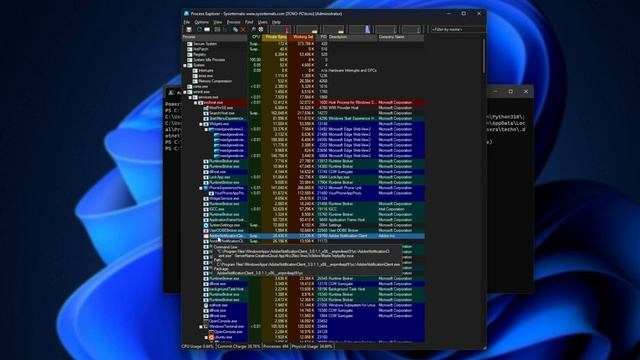Select the backgroundTaskHost process row
Image resolution: width=640 pixels, height=360 pixels.
(303, 289)
